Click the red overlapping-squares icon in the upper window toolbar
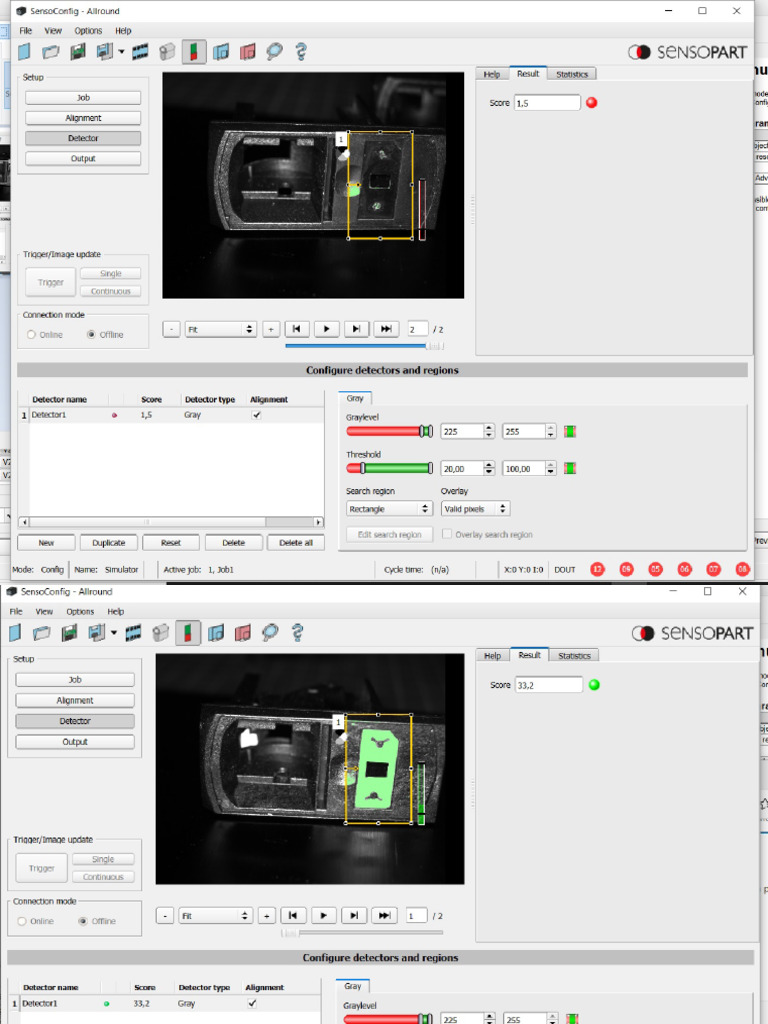This screenshot has width=768, height=1024. [x=248, y=52]
